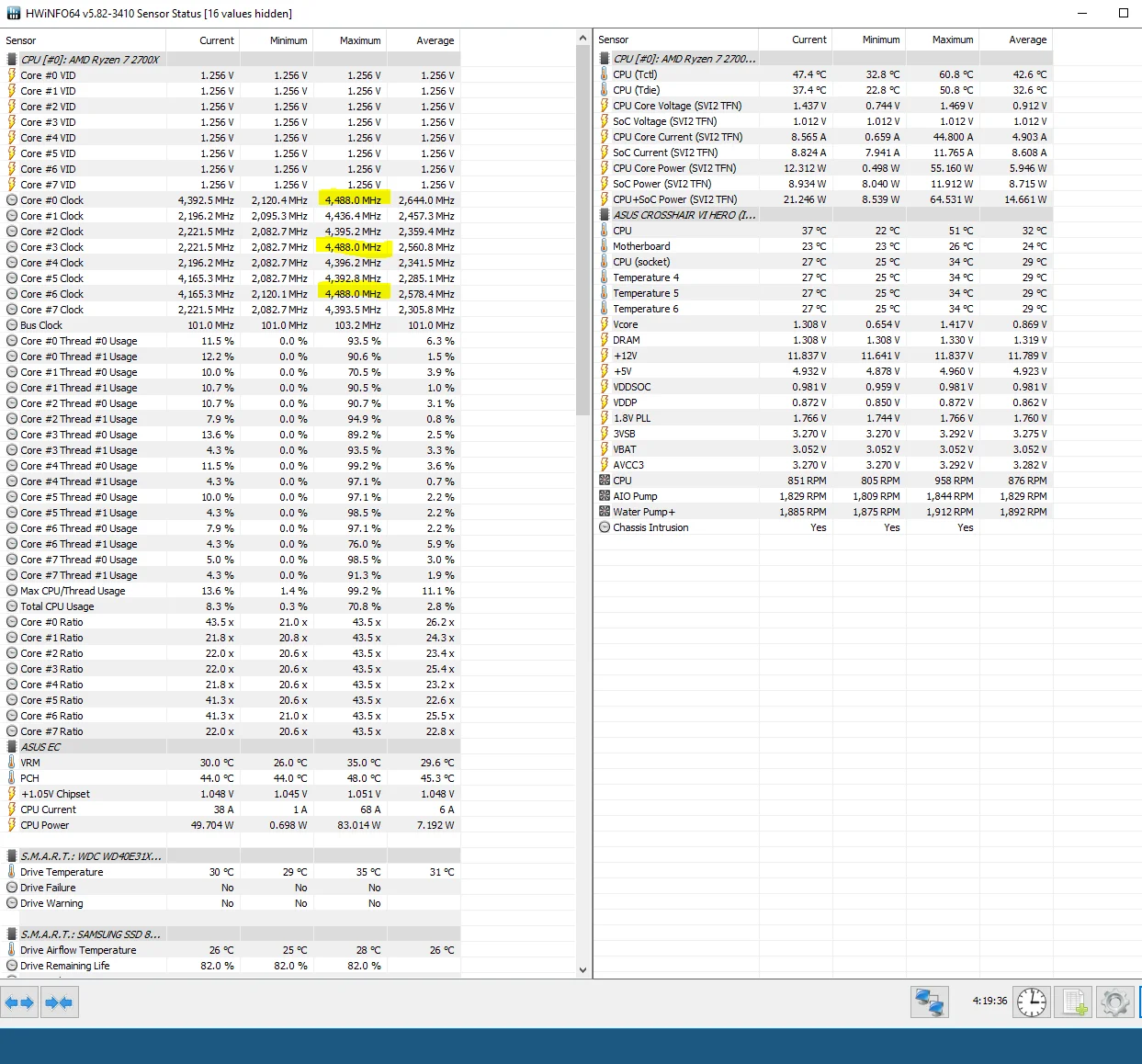The height and width of the screenshot is (1064, 1142).
Task: Select the CPU Core Voltage (SVI2 TFN) row
Action: [822, 106]
